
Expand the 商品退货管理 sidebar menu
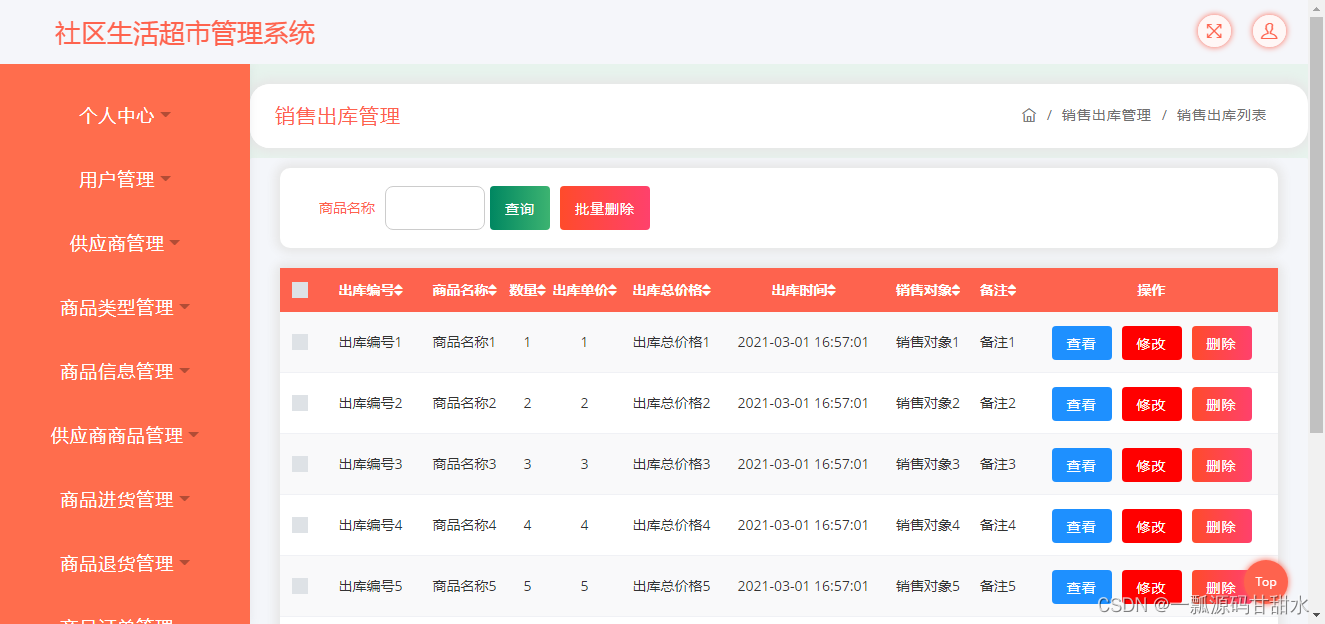[x=125, y=563]
